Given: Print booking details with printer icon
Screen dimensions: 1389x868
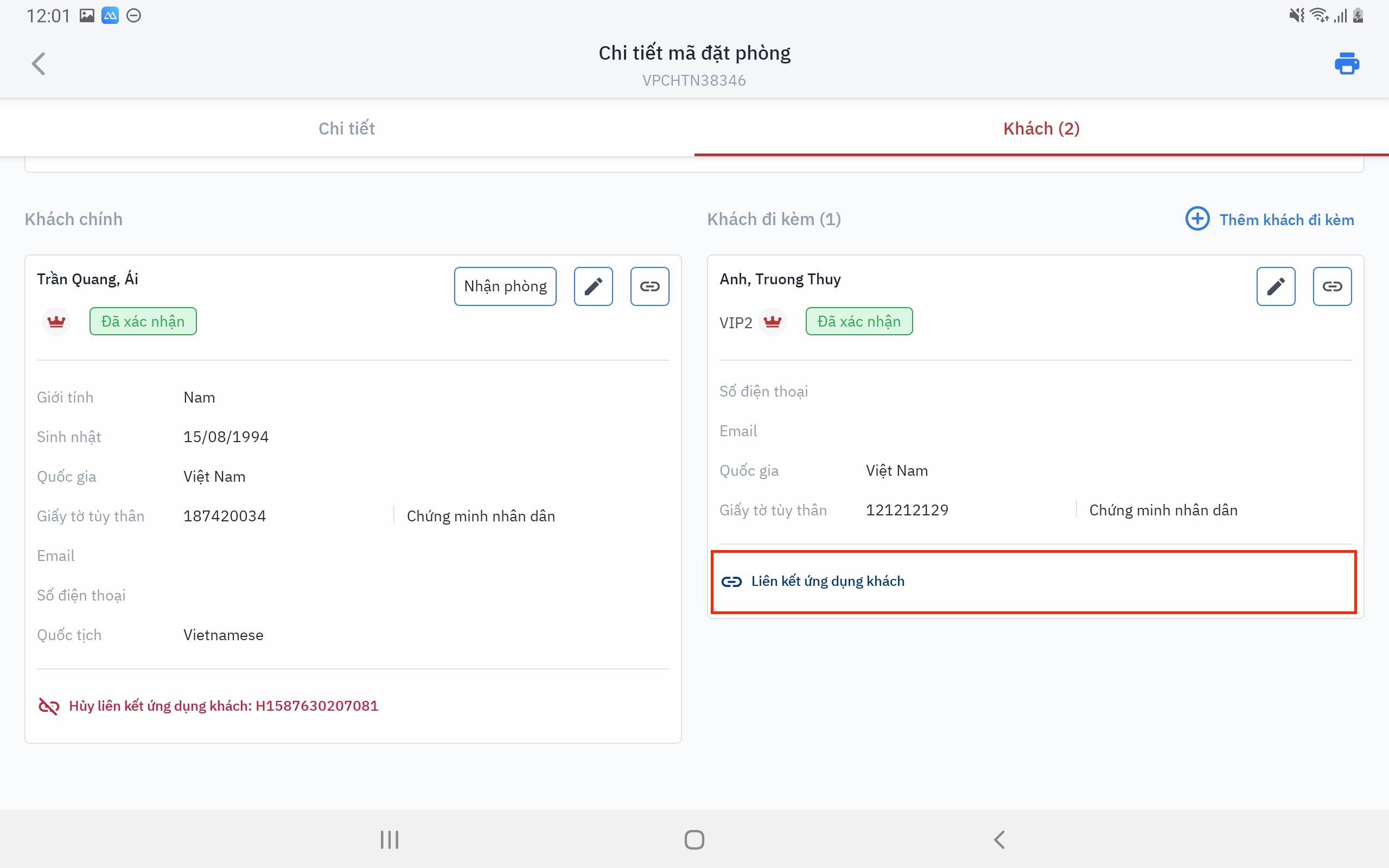Looking at the screenshot, I should [x=1347, y=63].
